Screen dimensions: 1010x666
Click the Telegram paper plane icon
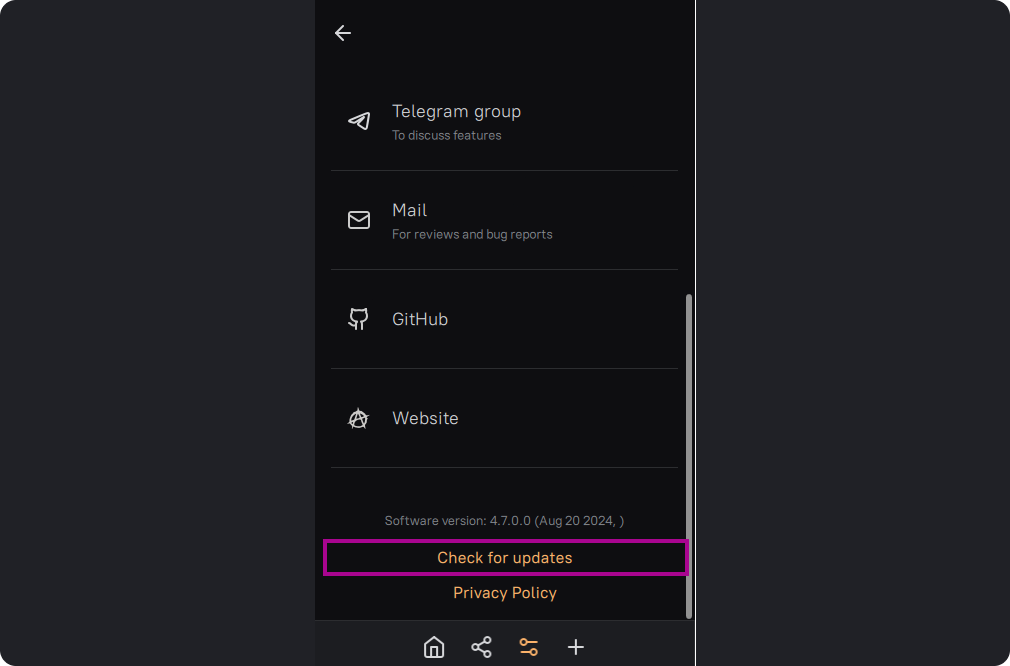tap(359, 121)
